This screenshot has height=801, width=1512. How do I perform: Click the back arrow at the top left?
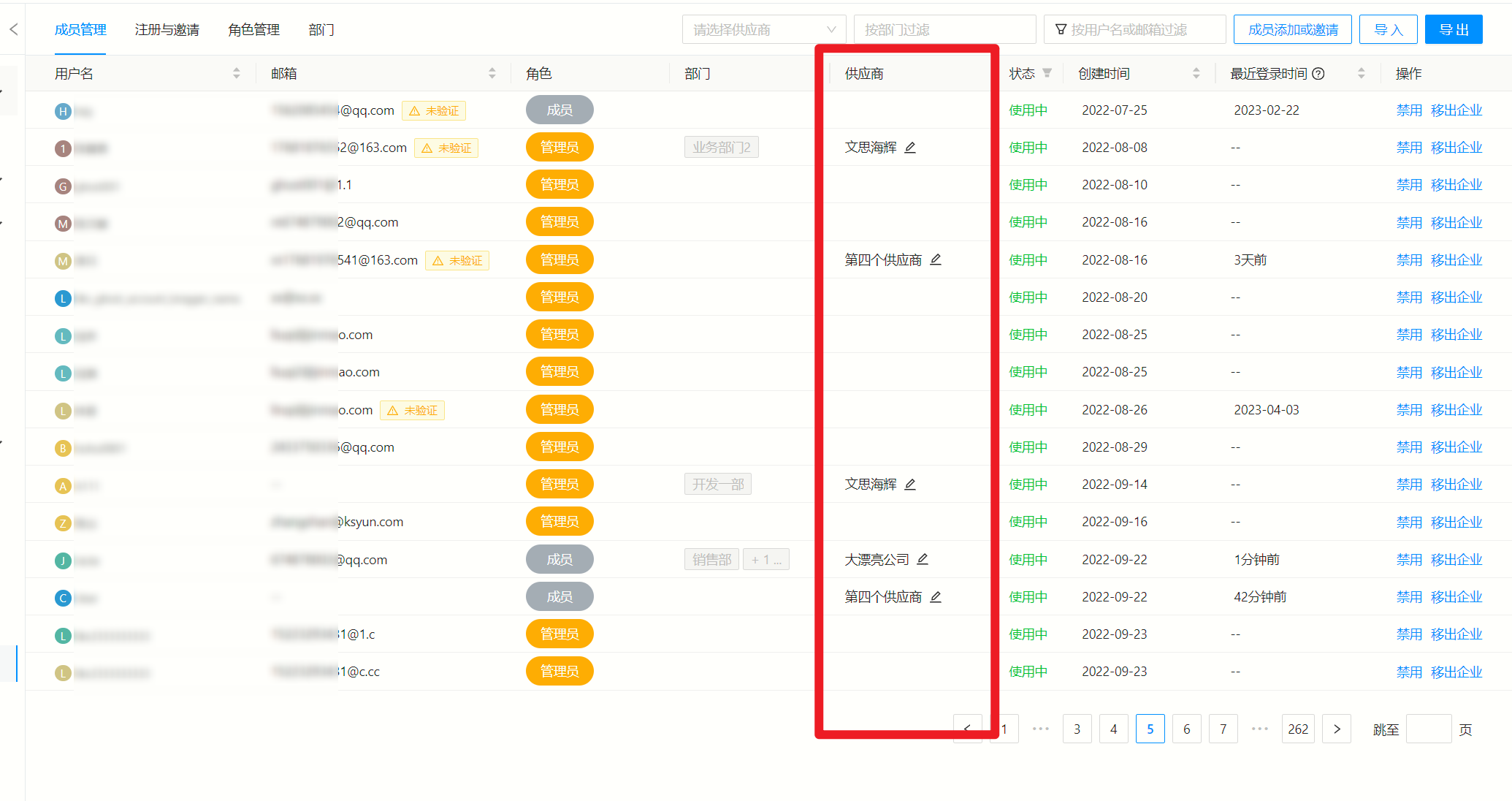[12, 29]
